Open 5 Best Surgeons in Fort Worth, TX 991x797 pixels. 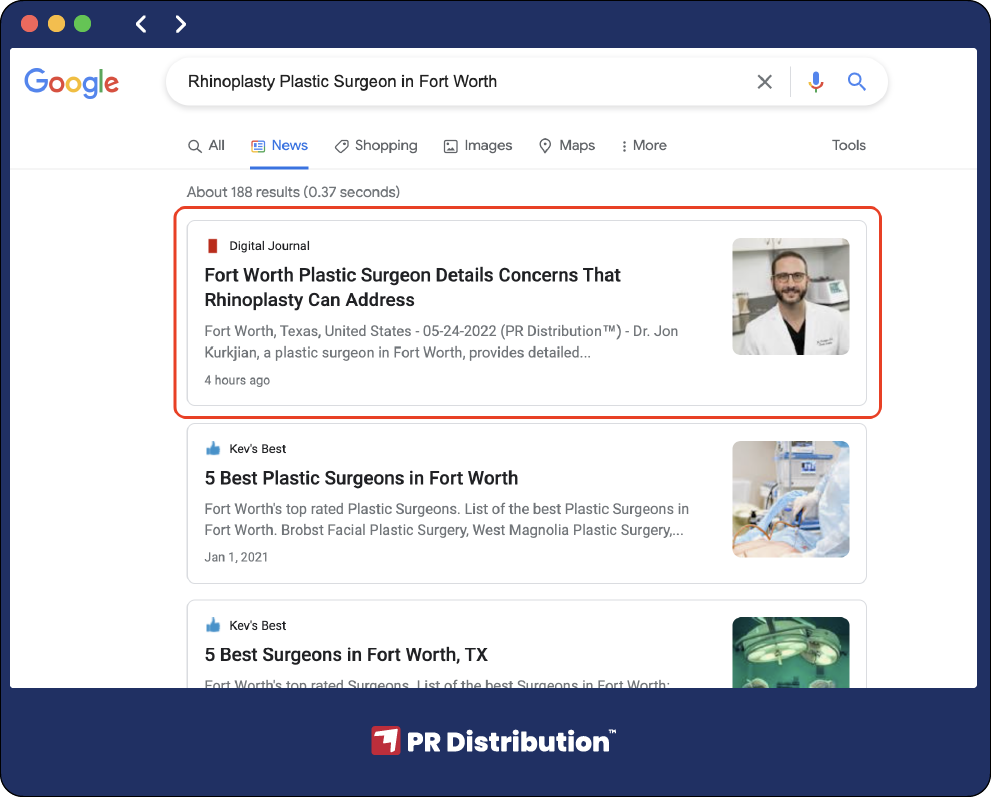[346, 655]
